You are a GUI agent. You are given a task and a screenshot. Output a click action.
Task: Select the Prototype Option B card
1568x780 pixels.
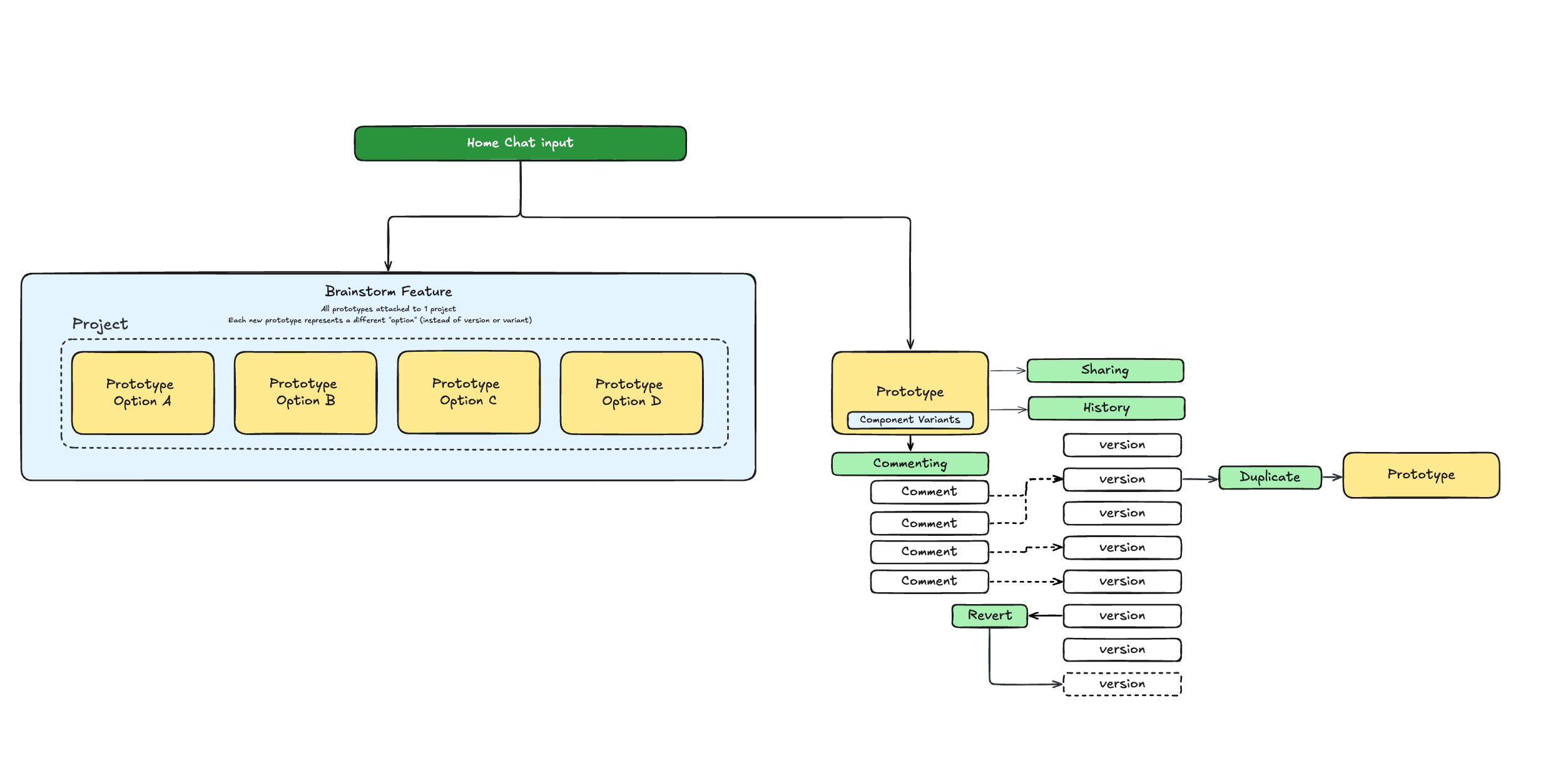pyautogui.click(x=305, y=393)
